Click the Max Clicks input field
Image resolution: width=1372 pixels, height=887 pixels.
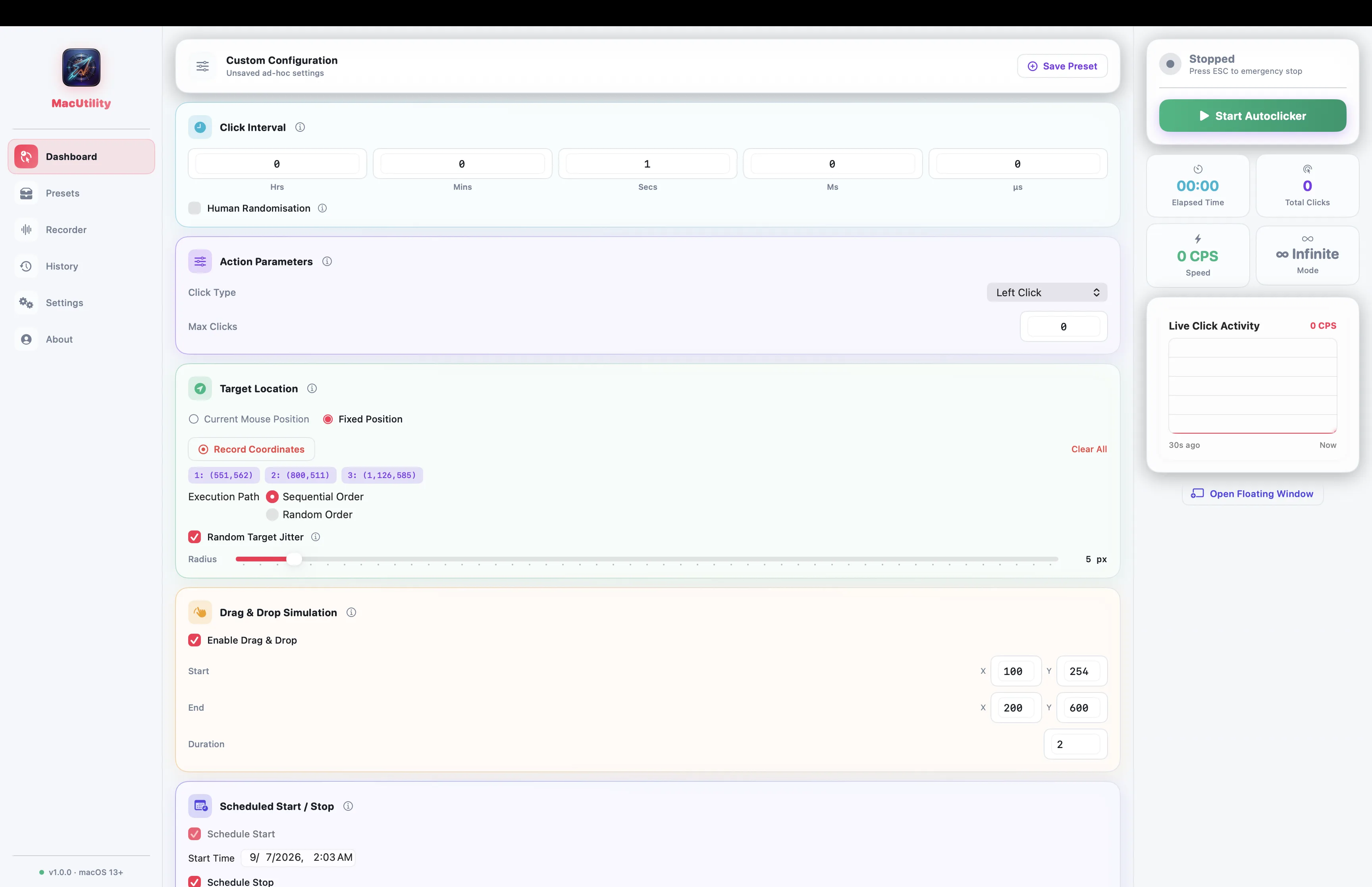[x=1064, y=327]
